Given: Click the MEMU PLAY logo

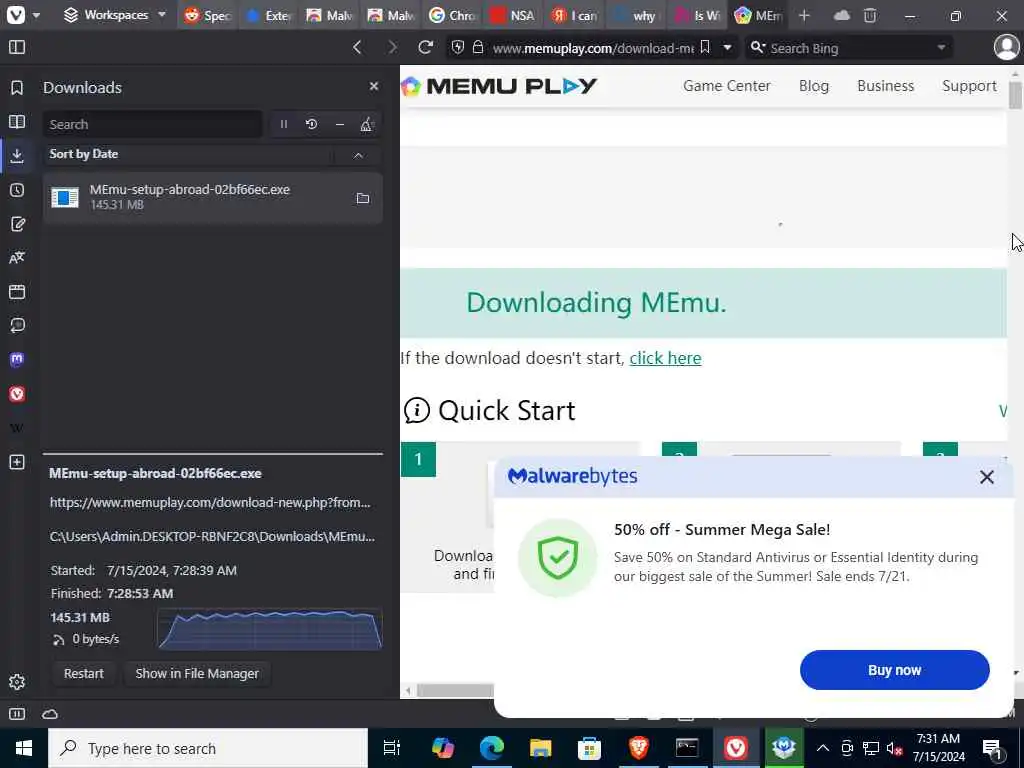Looking at the screenshot, I should (499, 86).
